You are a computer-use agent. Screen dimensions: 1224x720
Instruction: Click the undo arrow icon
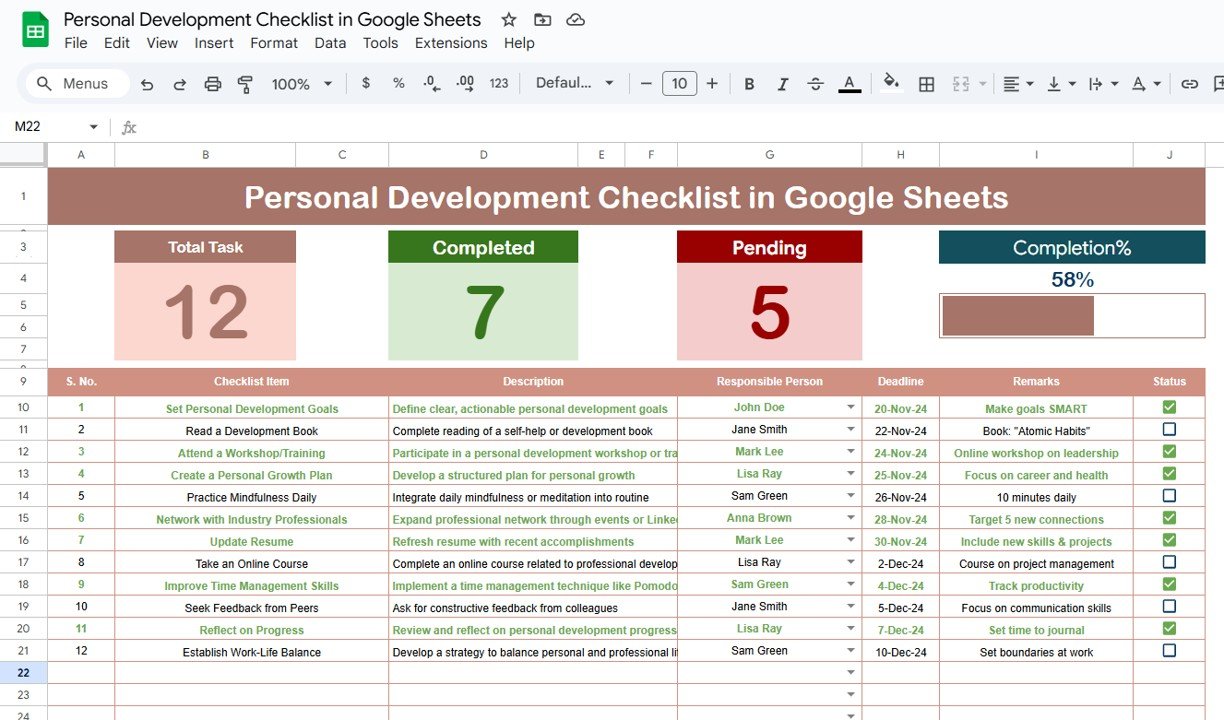pyautogui.click(x=147, y=84)
